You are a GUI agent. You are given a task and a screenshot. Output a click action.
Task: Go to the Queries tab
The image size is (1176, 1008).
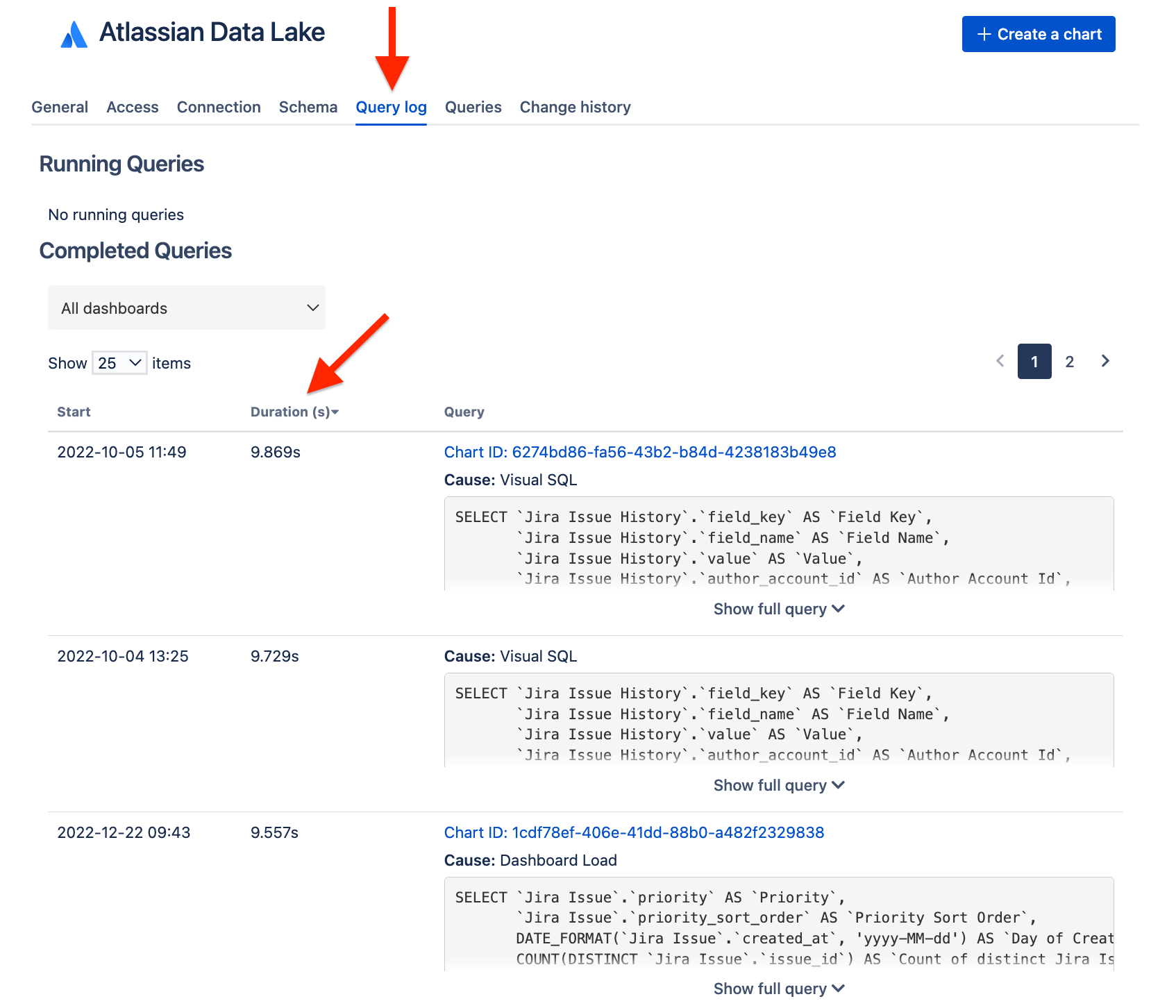(x=473, y=107)
